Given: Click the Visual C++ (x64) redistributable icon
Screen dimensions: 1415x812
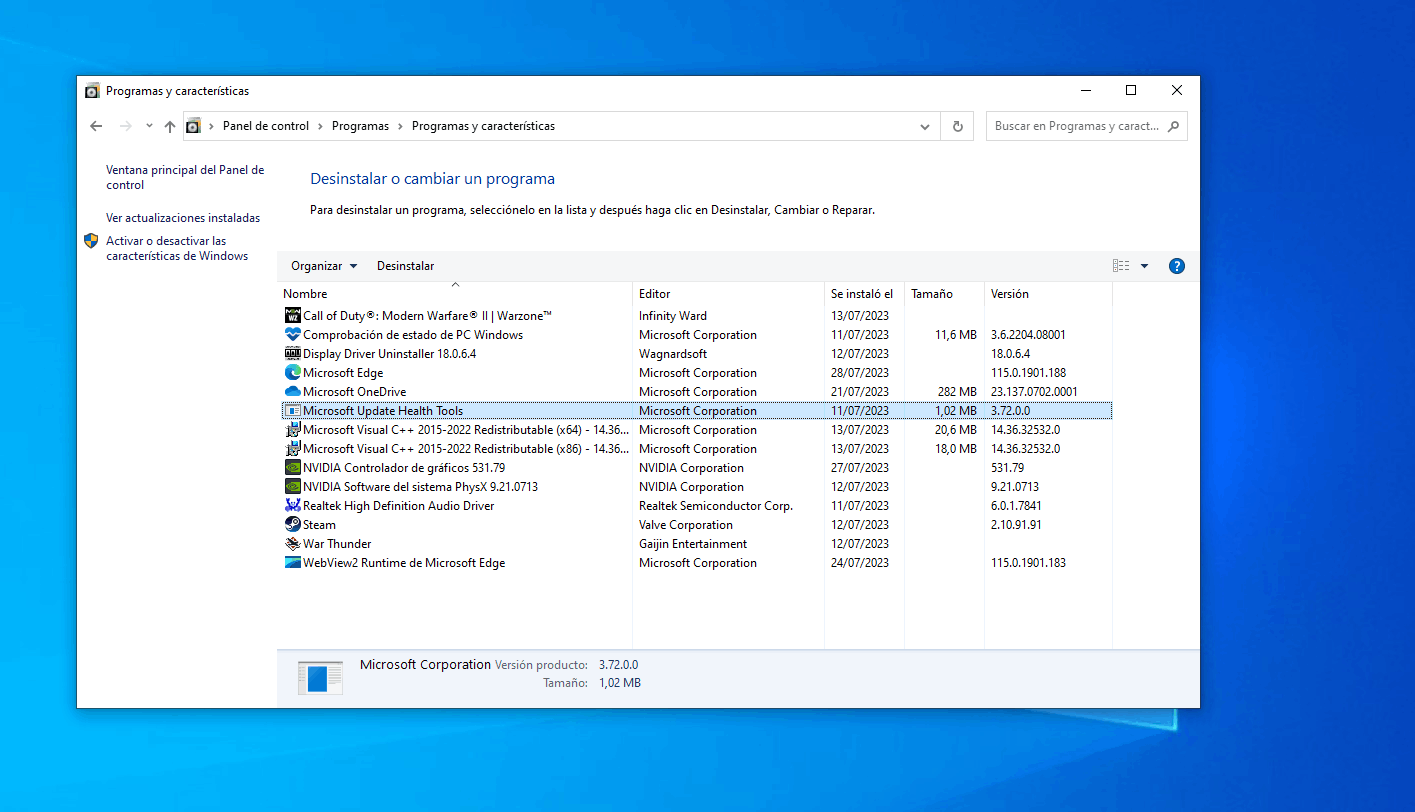Looking at the screenshot, I should [x=293, y=430].
